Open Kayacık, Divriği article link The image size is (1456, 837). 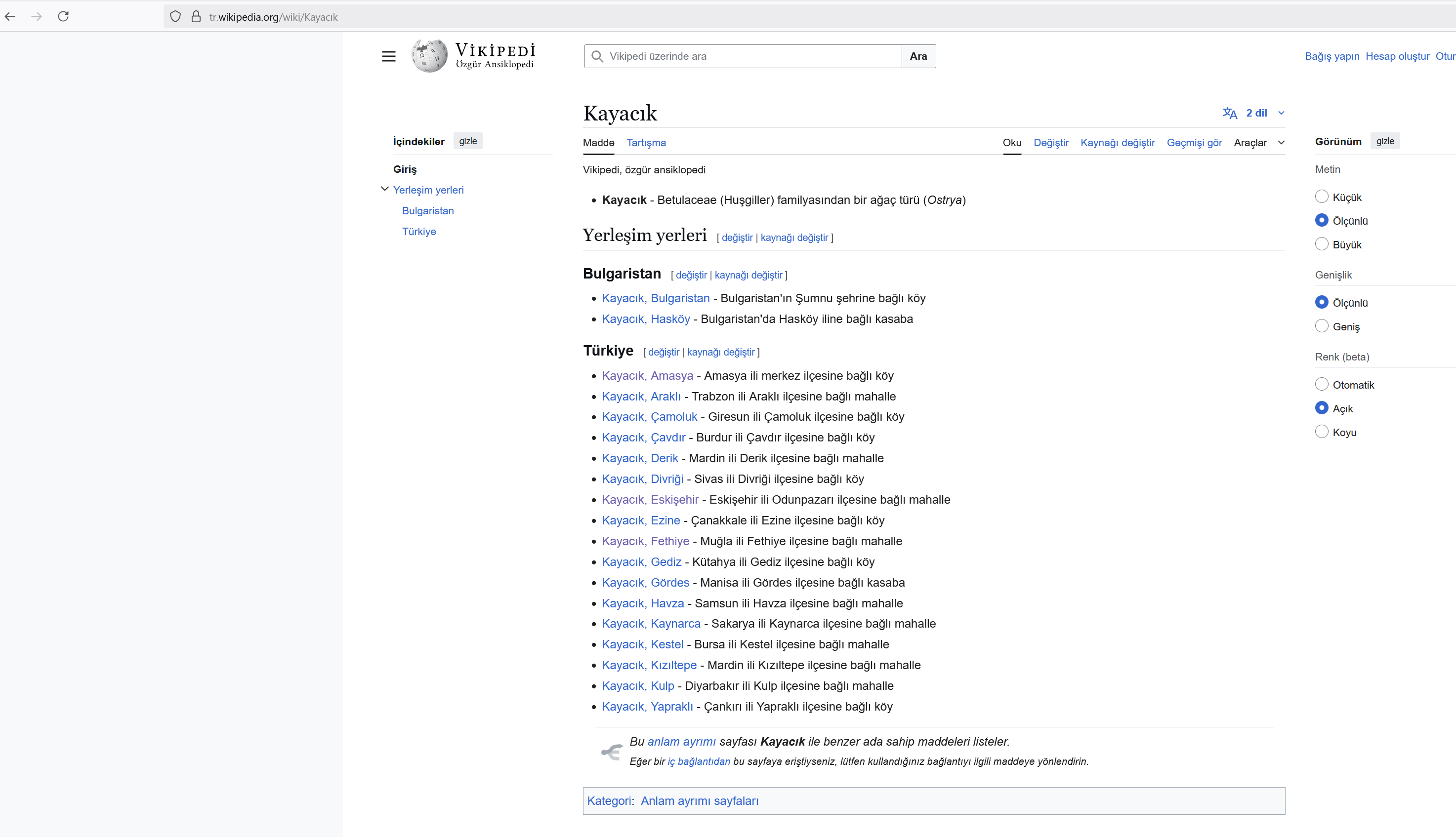click(642, 478)
